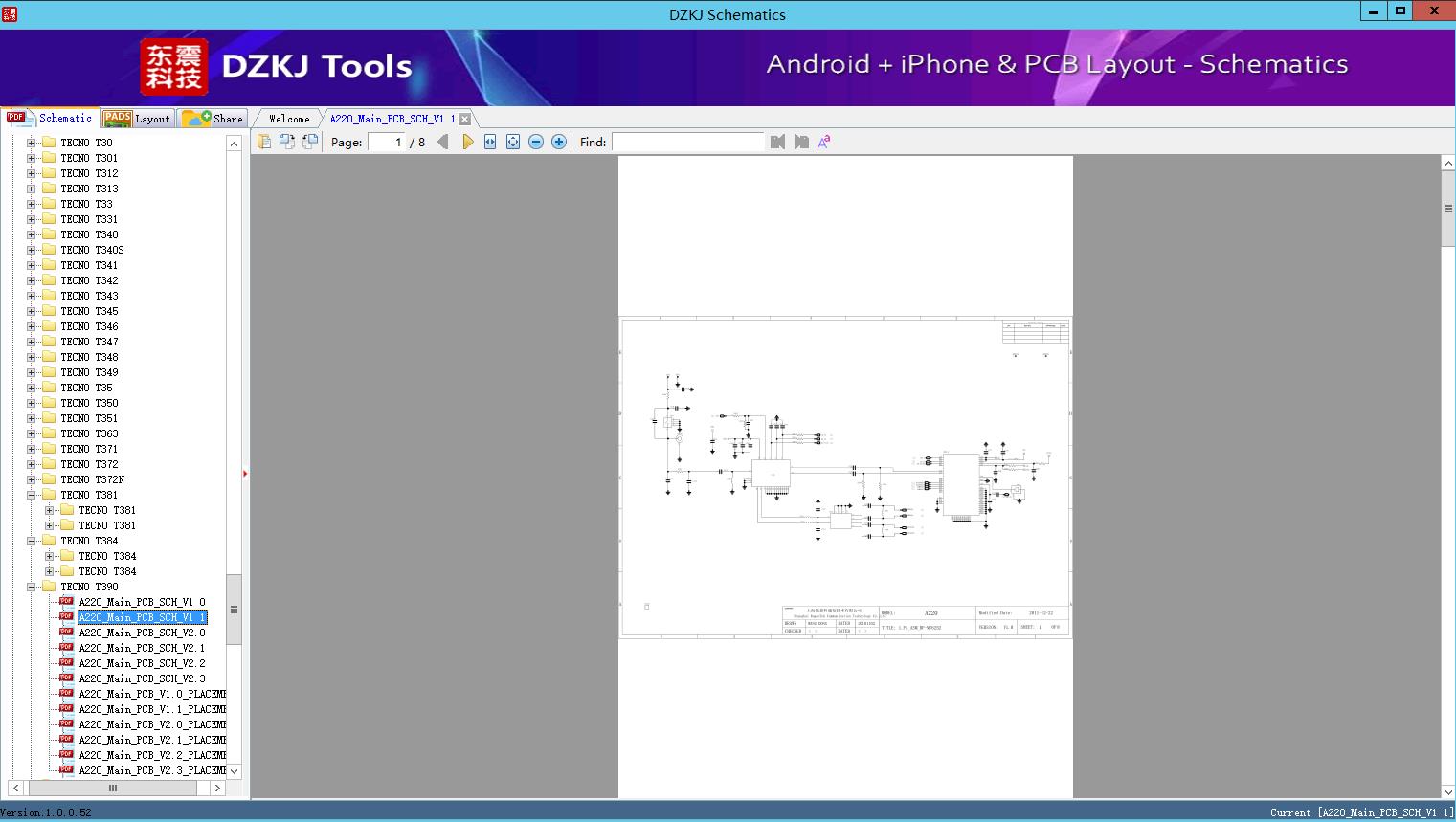Screen dimensions: 1456x822
Task: Document view scroll up arrow
Action: tap(1448, 164)
